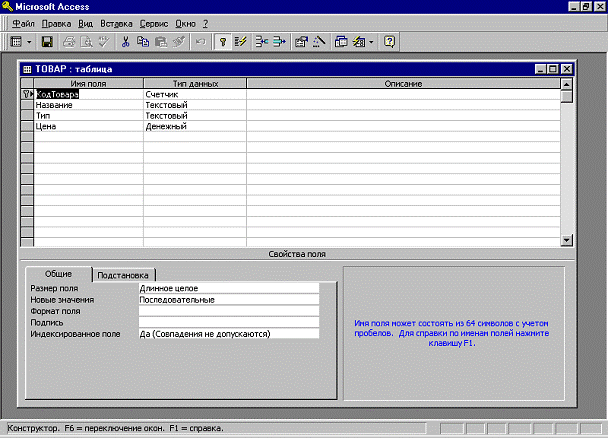The height and width of the screenshot is (438, 608).
Task: Show the Database Window via its toolbar icon
Action: (341, 42)
